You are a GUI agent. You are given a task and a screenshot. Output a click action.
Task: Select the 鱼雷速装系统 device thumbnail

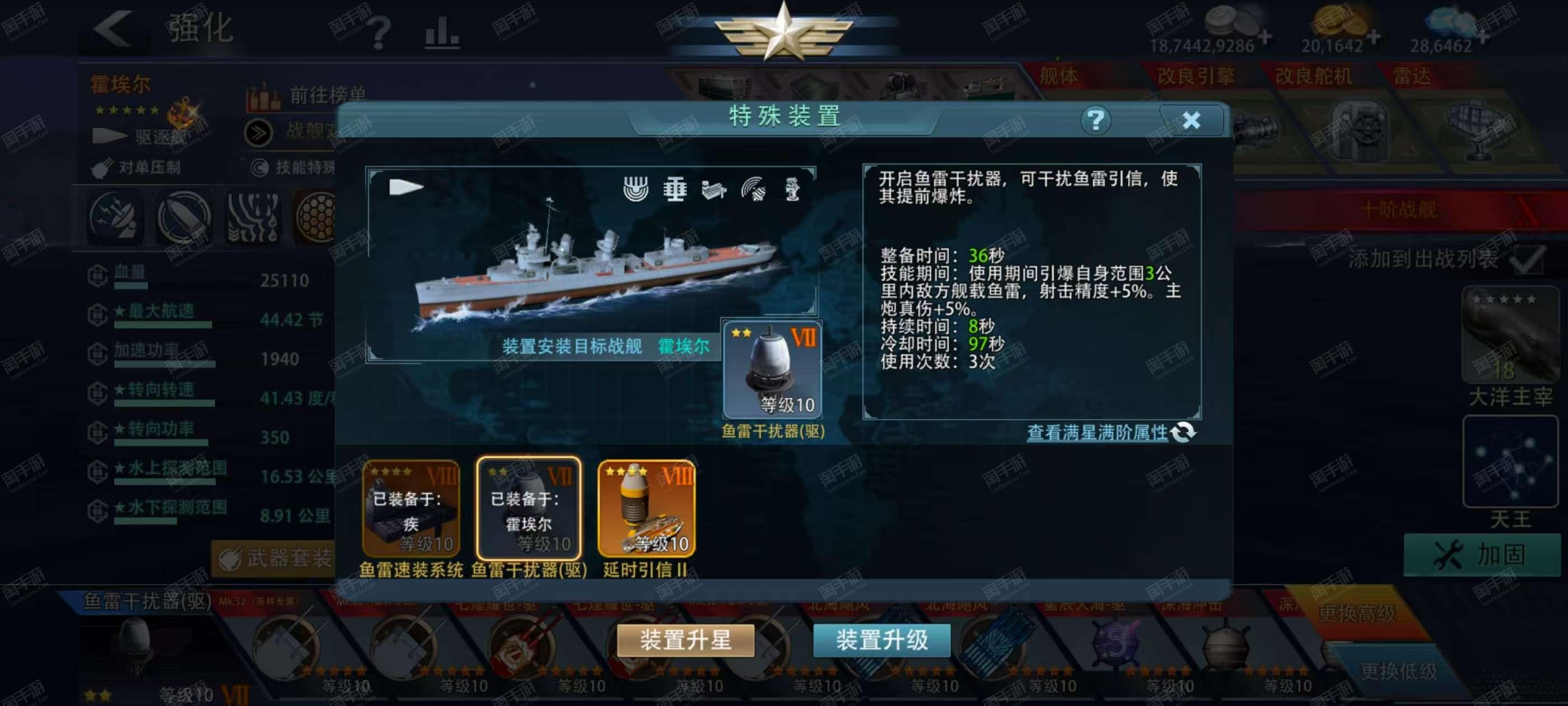[412, 509]
